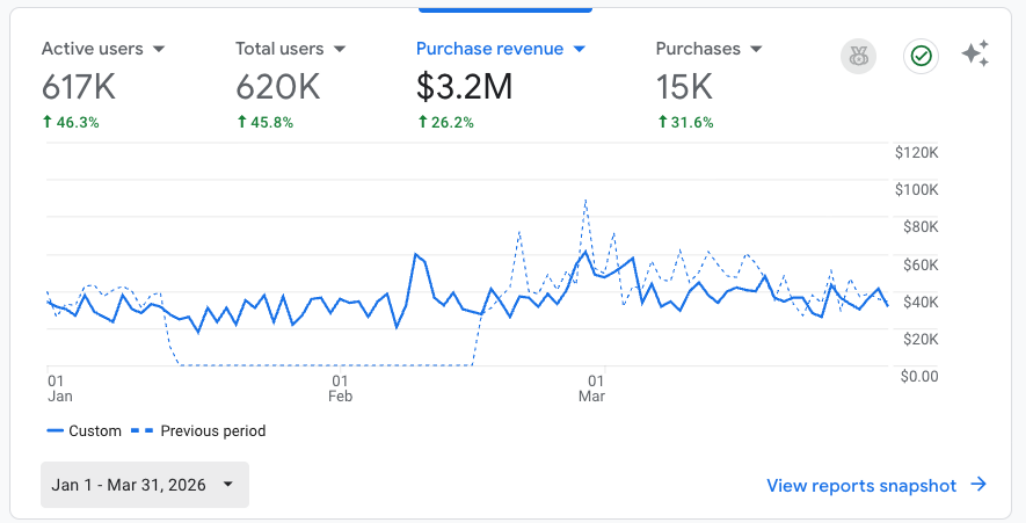Select the Purchase revenue $3.2M card
The image size is (1026, 523).
pyautogui.click(x=501, y=84)
